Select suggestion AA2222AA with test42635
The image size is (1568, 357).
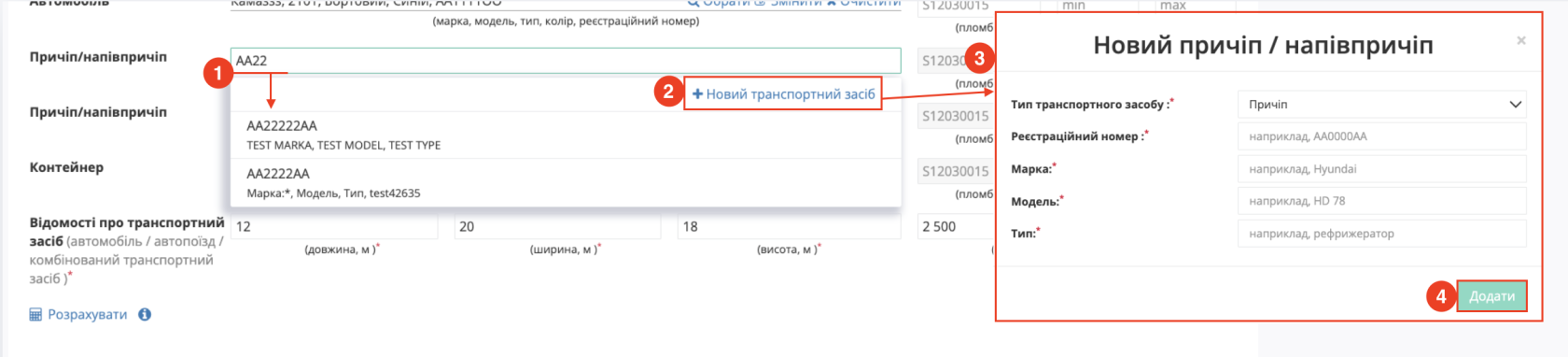click(x=566, y=183)
